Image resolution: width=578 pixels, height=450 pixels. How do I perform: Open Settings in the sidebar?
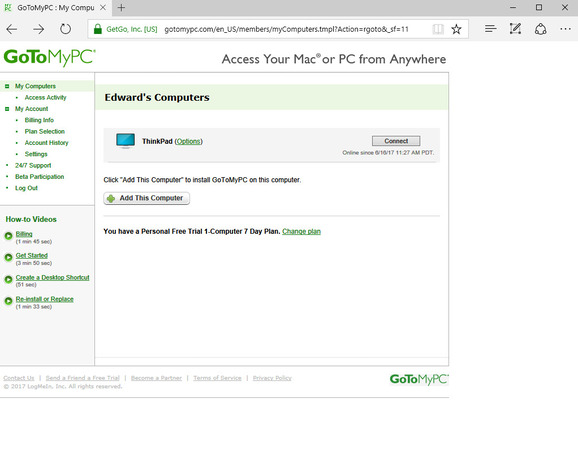pyautogui.click(x=36, y=154)
